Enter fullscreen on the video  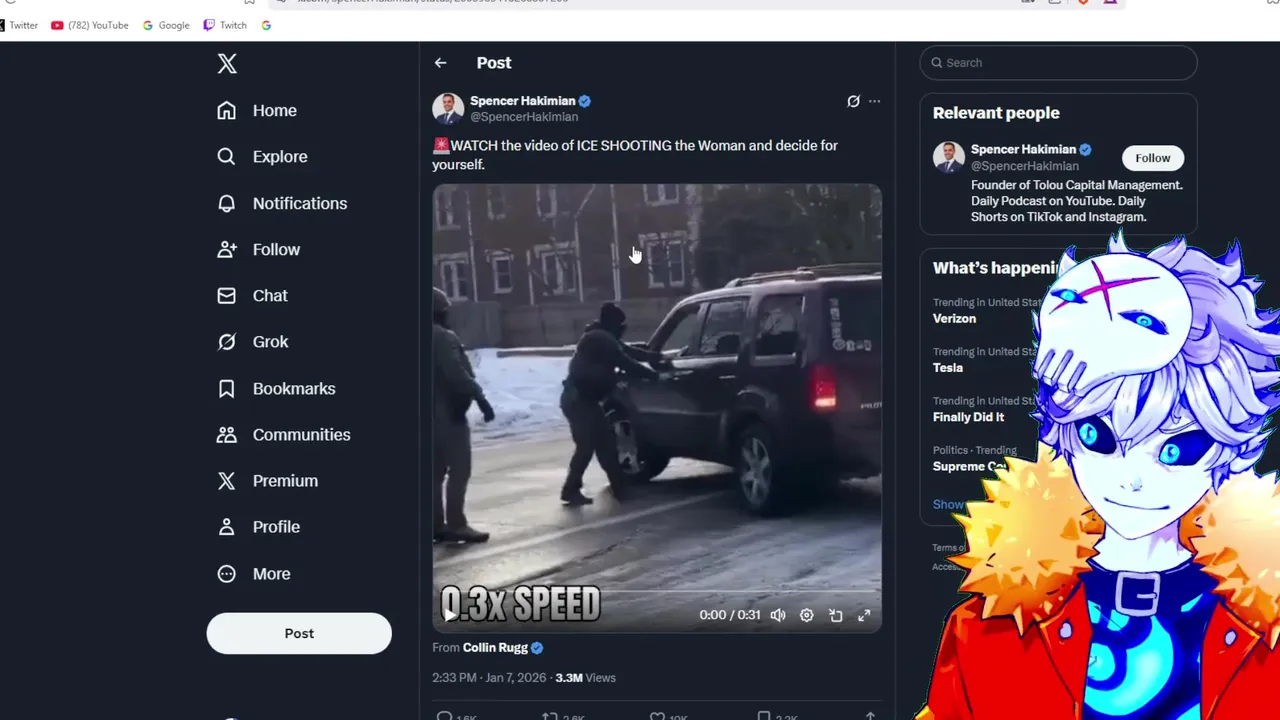point(864,615)
